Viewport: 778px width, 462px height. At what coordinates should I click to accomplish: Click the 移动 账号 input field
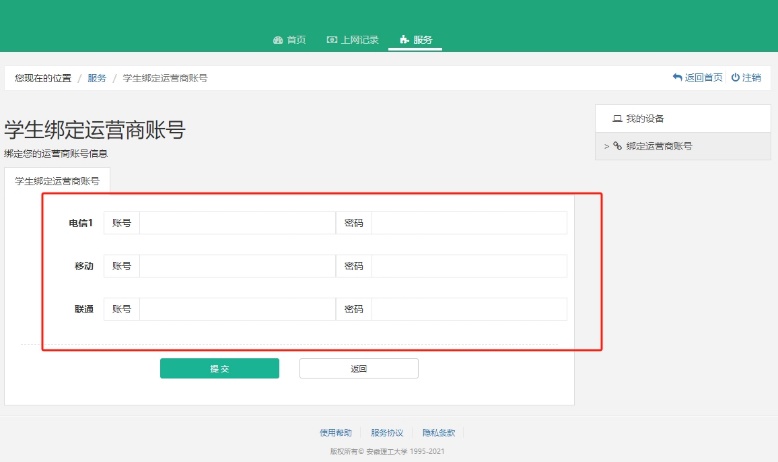point(236,266)
